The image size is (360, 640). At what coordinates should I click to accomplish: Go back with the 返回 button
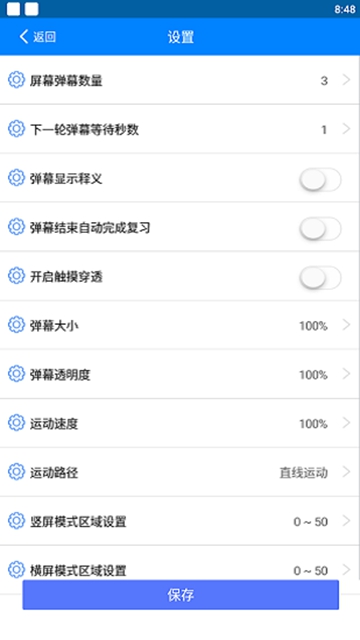point(38,37)
